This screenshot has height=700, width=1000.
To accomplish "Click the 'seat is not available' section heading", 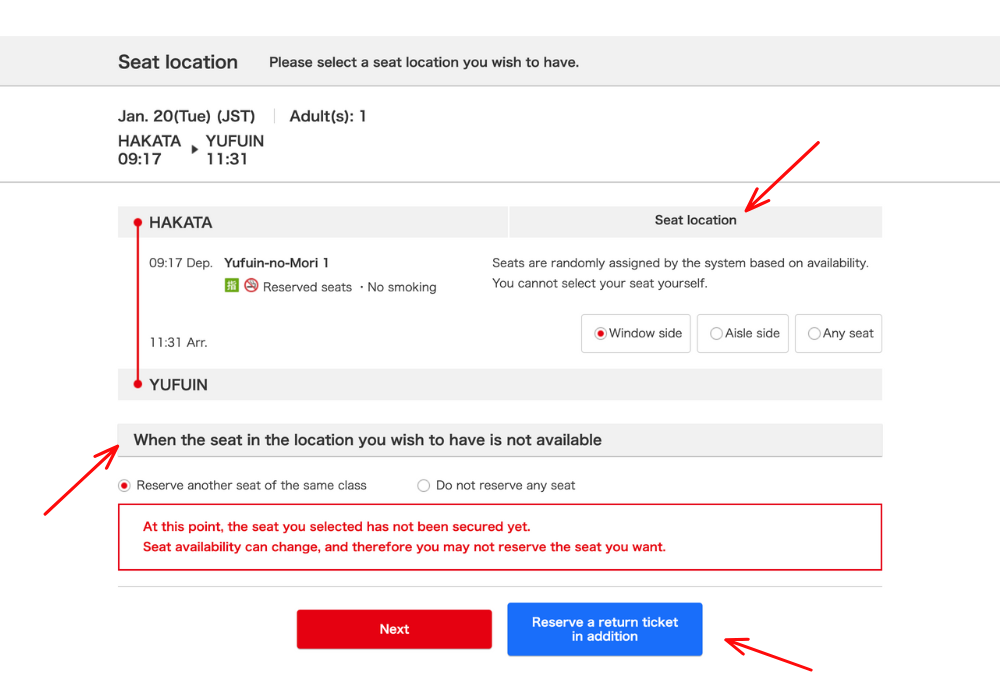I will (368, 440).
